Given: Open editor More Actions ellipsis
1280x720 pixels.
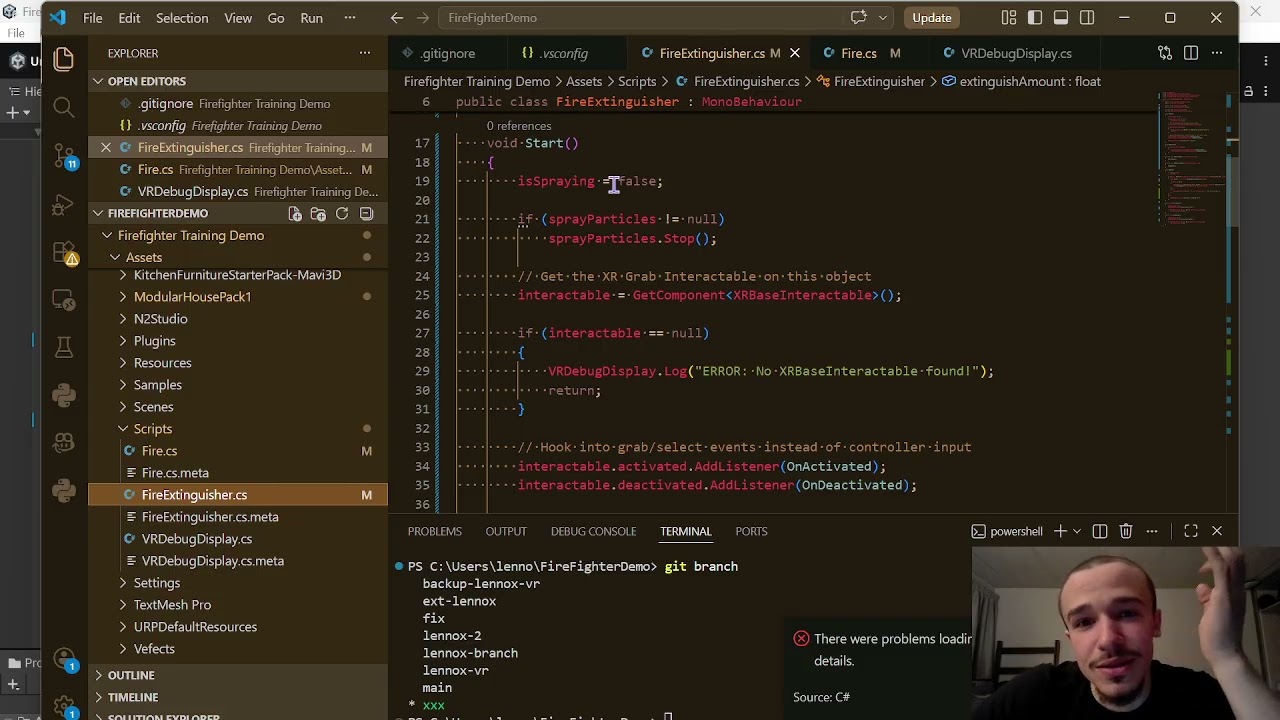Looking at the screenshot, I should point(1217,53).
